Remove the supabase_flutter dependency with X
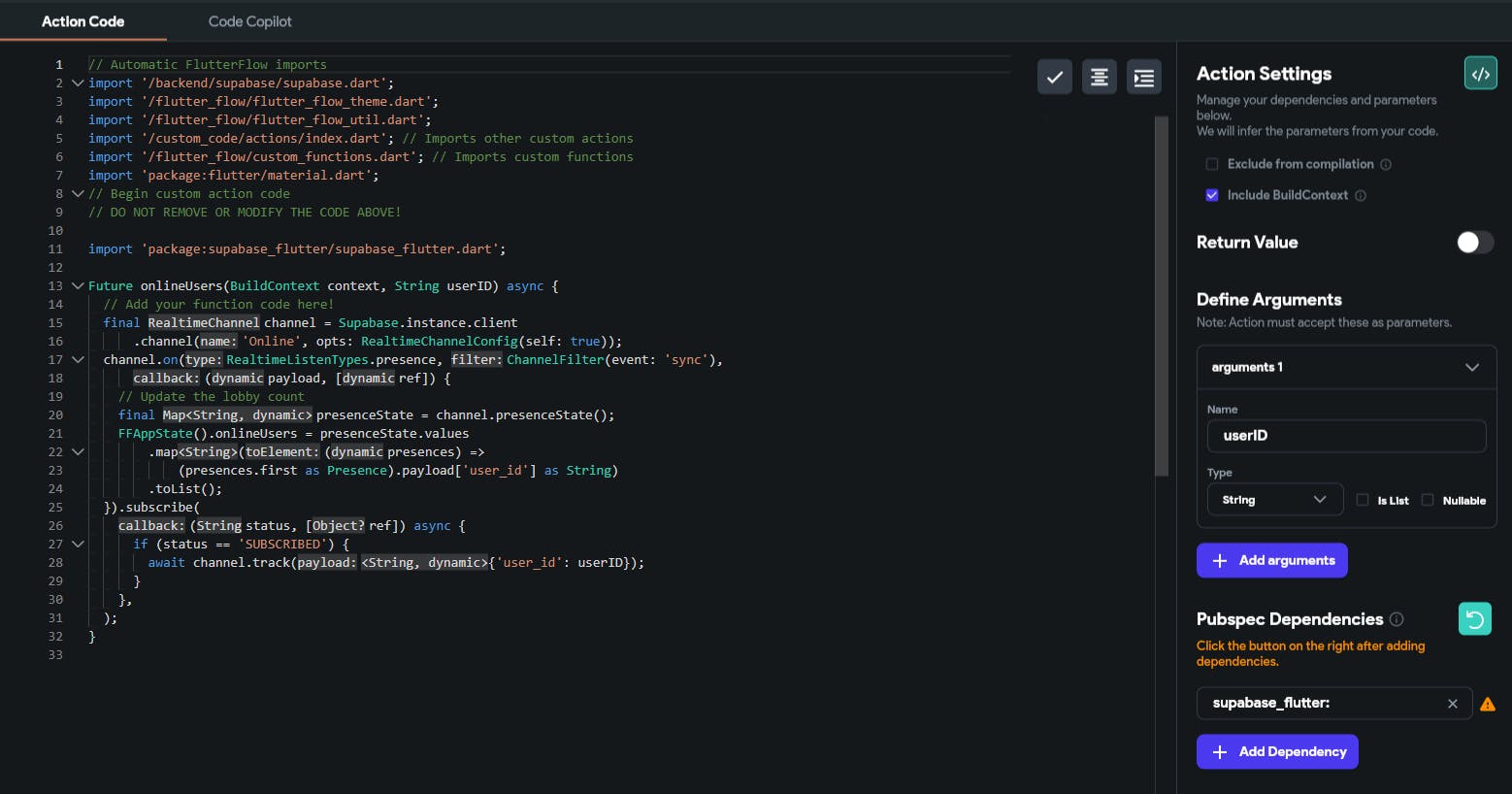This screenshot has width=1512, height=794. 1452,704
